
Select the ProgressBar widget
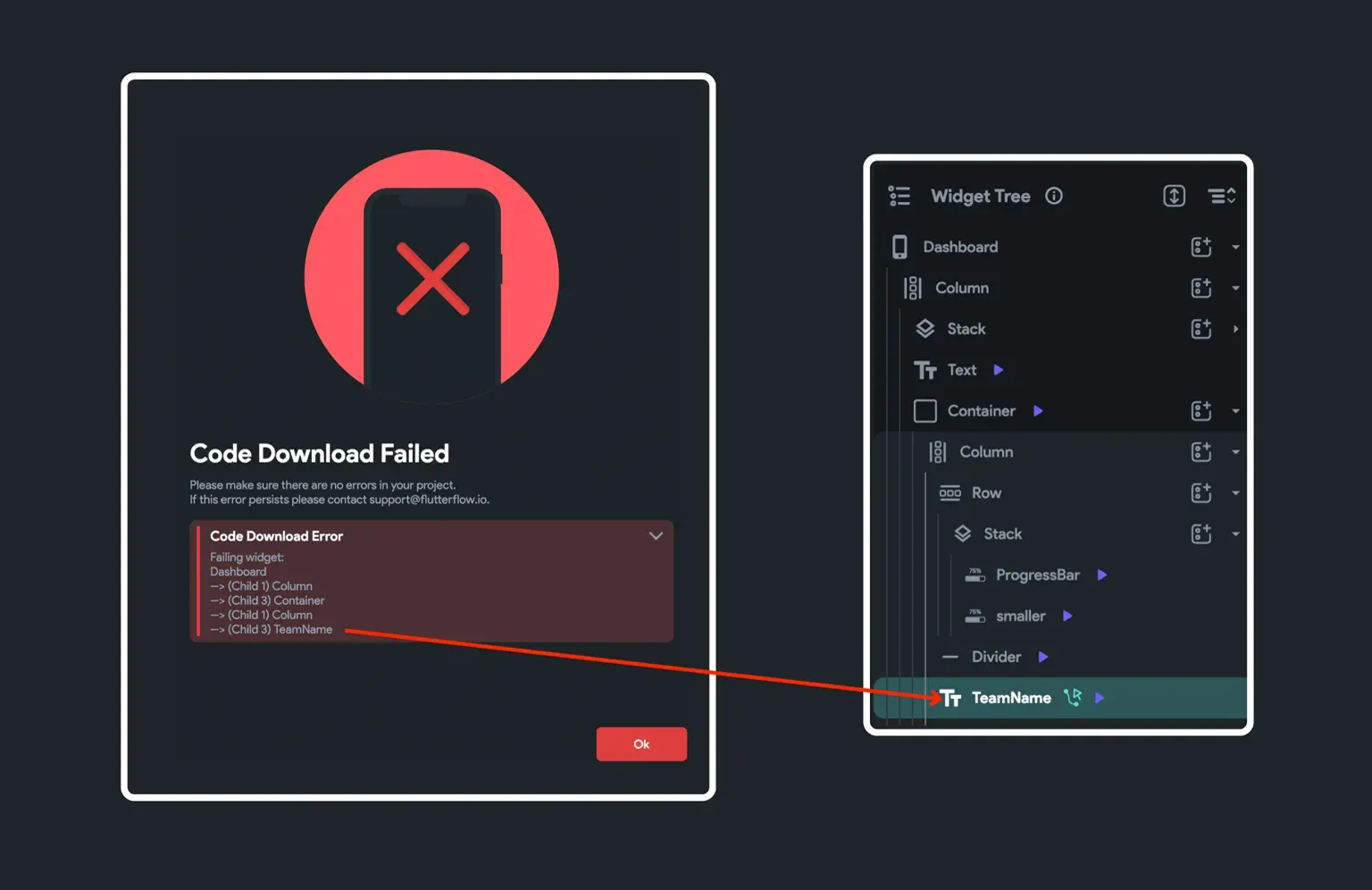click(x=1038, y=575)
